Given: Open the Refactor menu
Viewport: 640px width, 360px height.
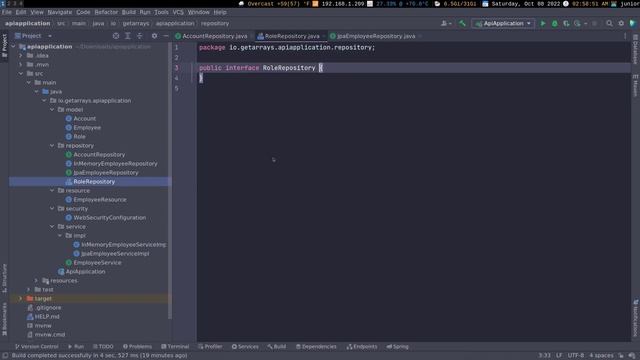Looking at the screenshot, I should click(x=106, y=12).
